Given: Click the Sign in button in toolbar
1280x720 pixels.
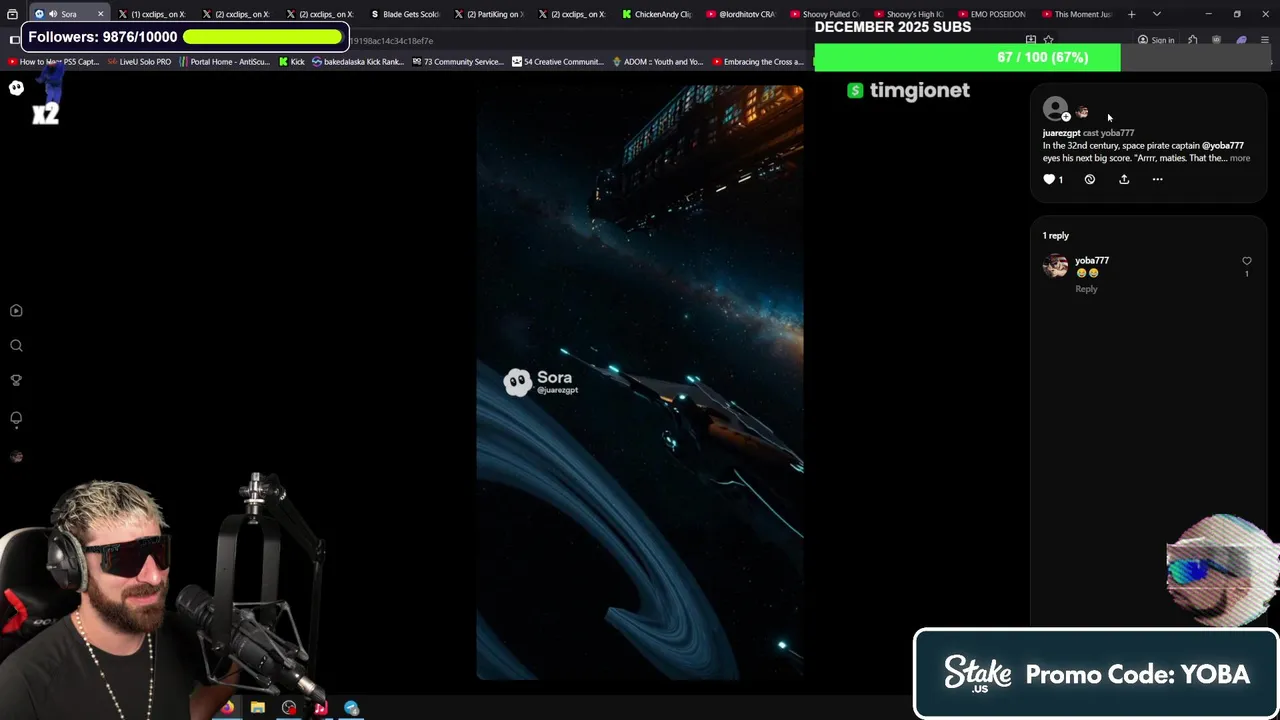Looking at the screenshot, I should pos(1156,41).
